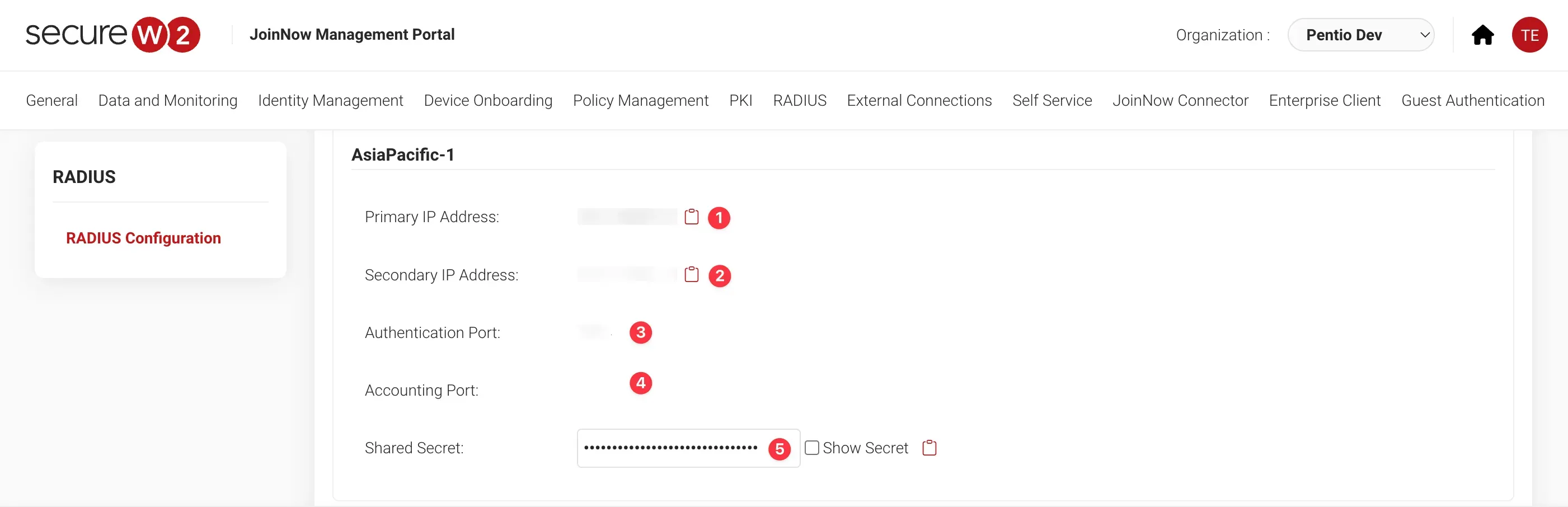Image resolution: width=1568 pixels, height=507 pixels.
Task: Open the External Connections menu
Action: pos(919,100)
